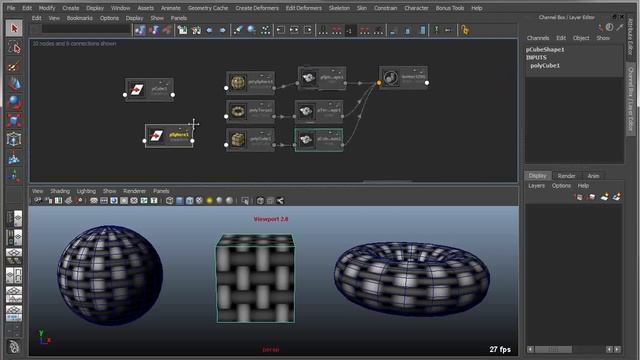
Task: Select the pSphere1 transform node
Action: (x=169, y=136)
